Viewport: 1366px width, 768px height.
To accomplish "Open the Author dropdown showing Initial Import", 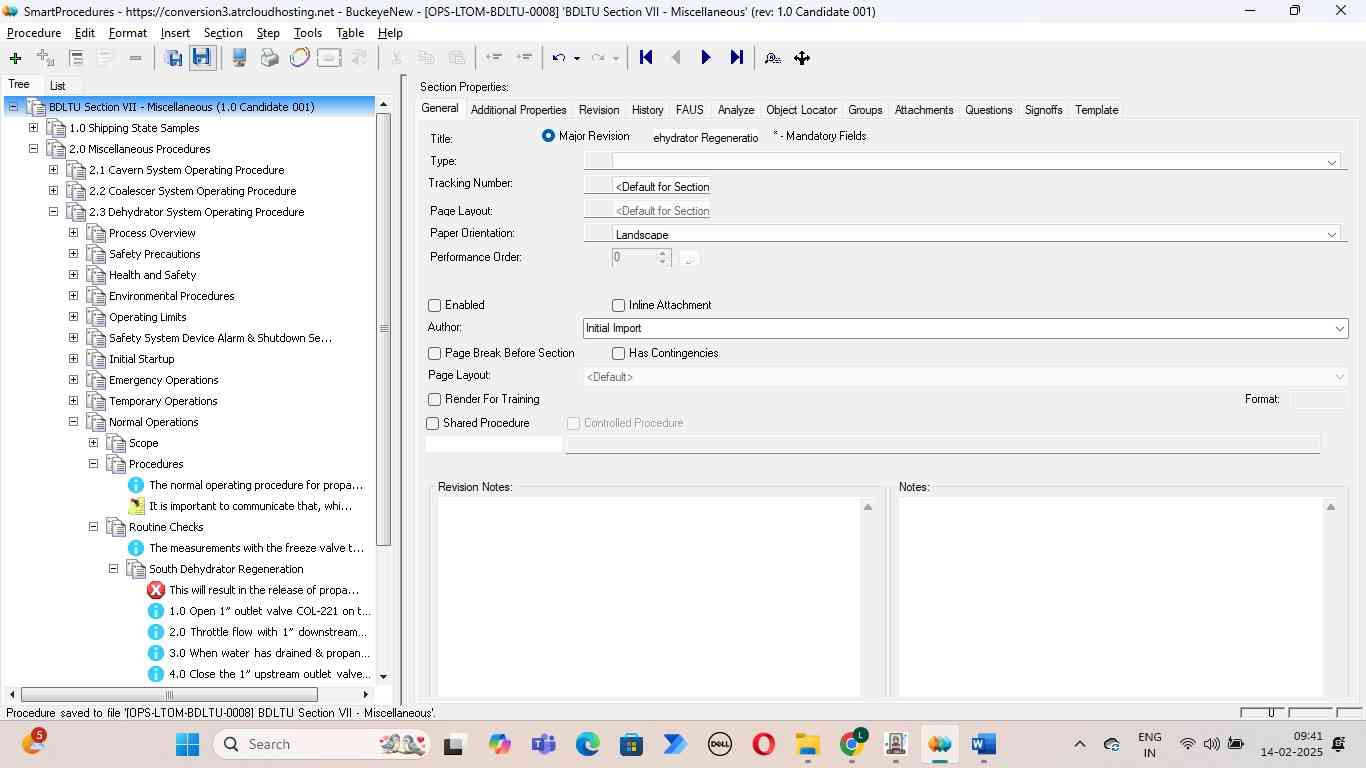I will pyautogui.click(x=1339, y=328).
